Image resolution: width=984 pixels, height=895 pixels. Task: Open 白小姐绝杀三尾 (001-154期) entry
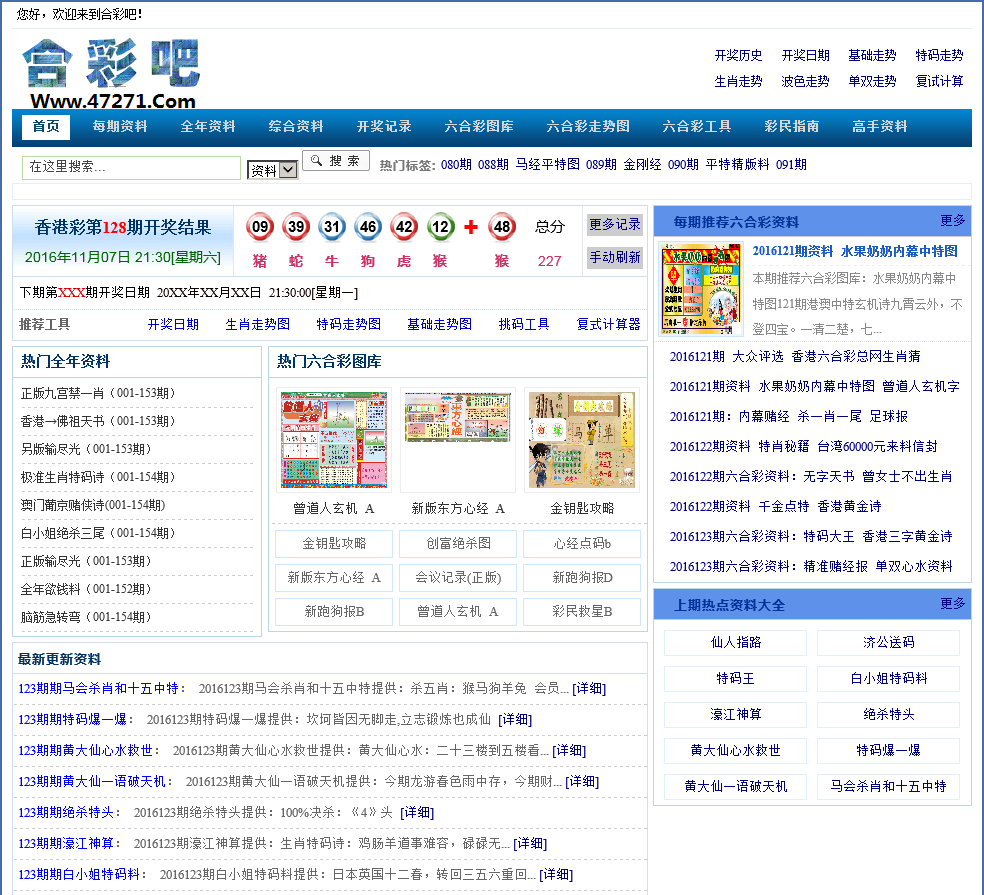tap(99, 533)
